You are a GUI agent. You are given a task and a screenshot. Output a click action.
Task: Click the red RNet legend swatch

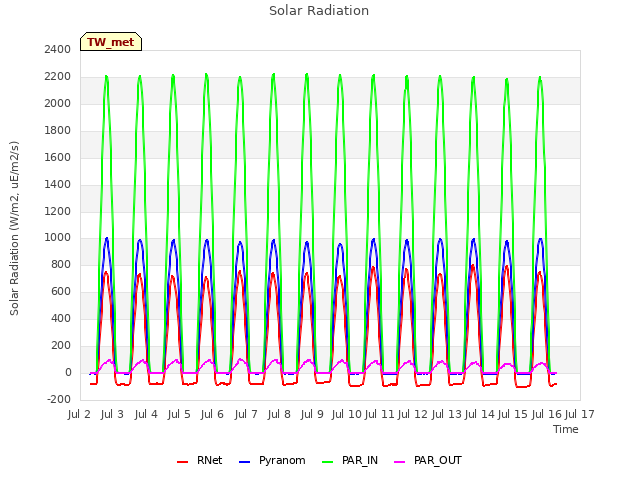182,462
